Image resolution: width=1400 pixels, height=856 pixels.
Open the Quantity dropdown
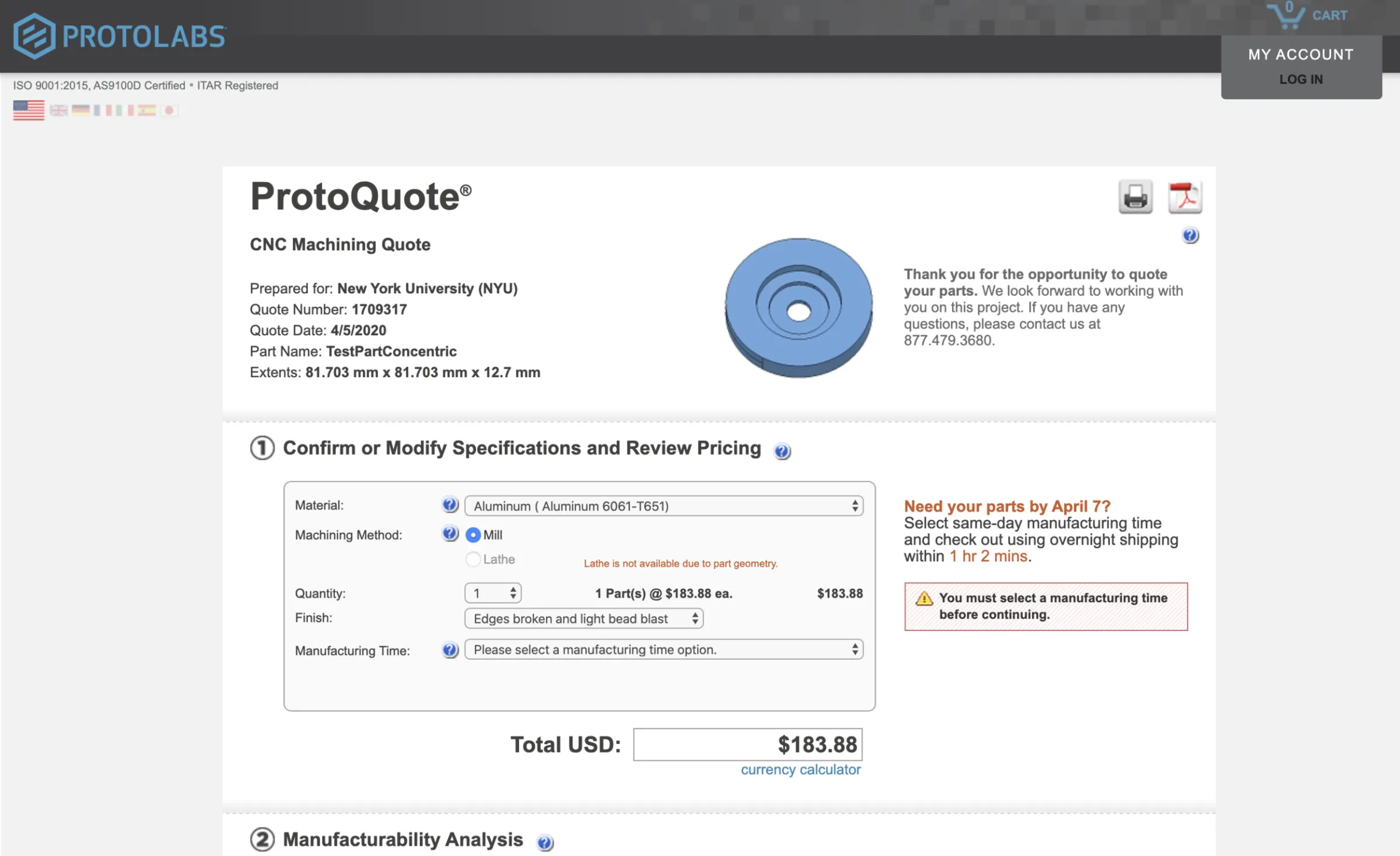493,593
